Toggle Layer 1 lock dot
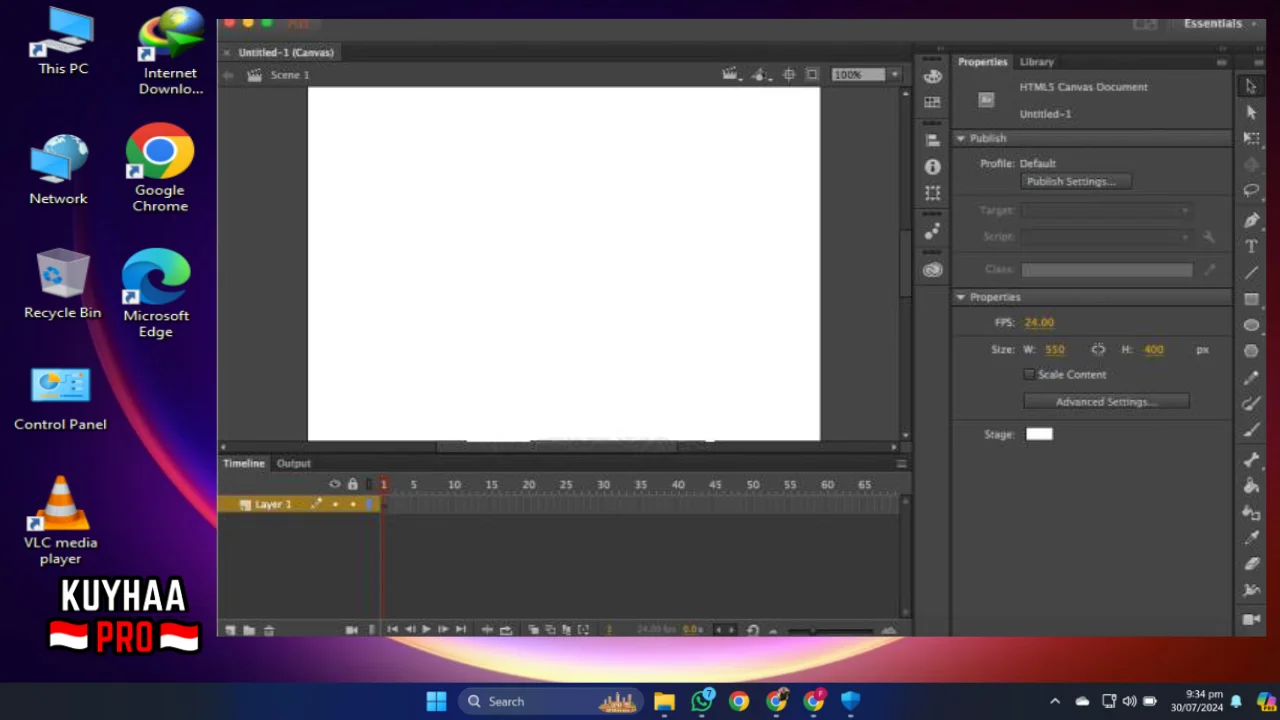The width and height of the screenshot is (1280, 720). pos(352,504)
